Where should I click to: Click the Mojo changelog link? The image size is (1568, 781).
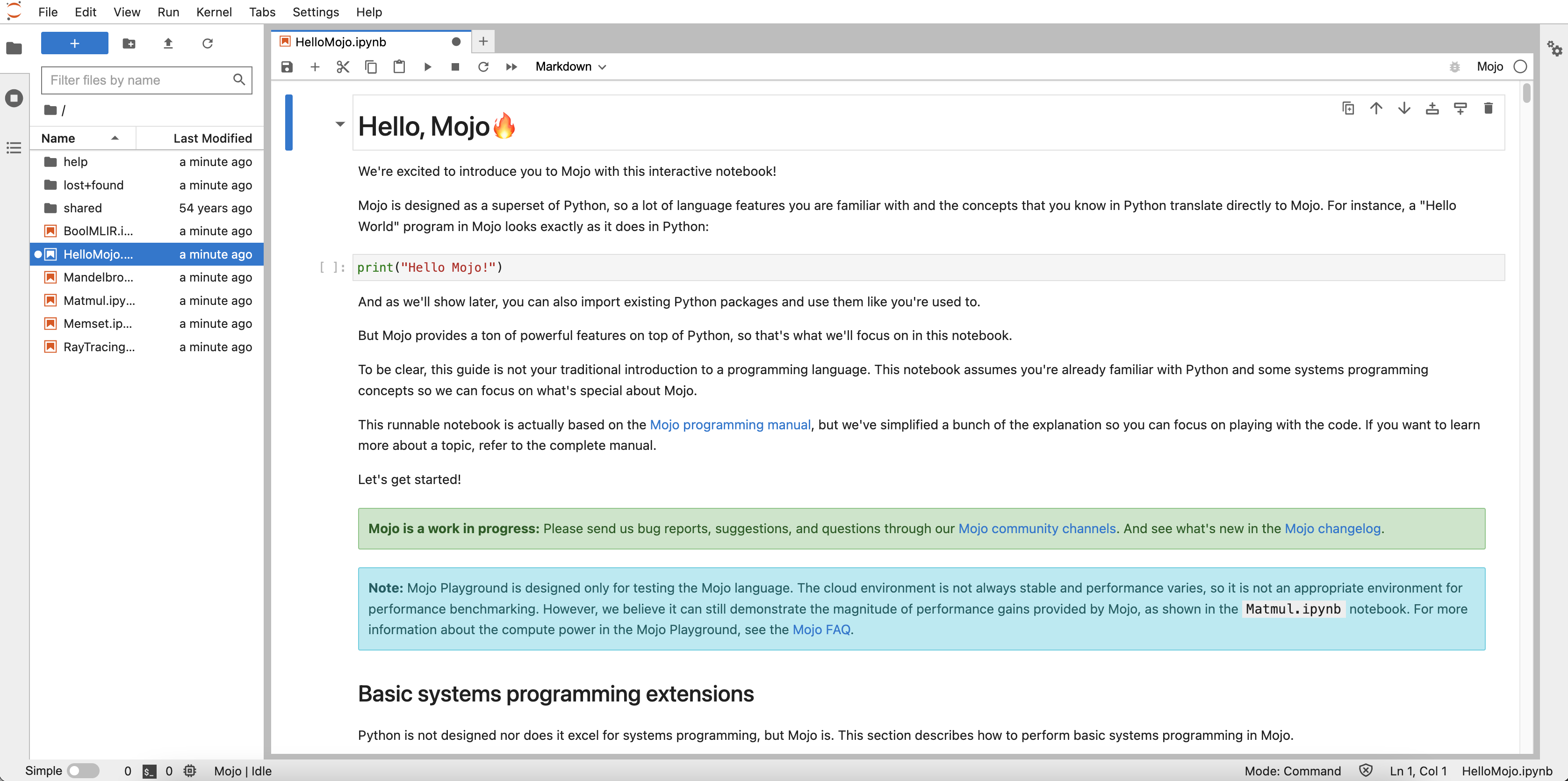point(1332,528)
